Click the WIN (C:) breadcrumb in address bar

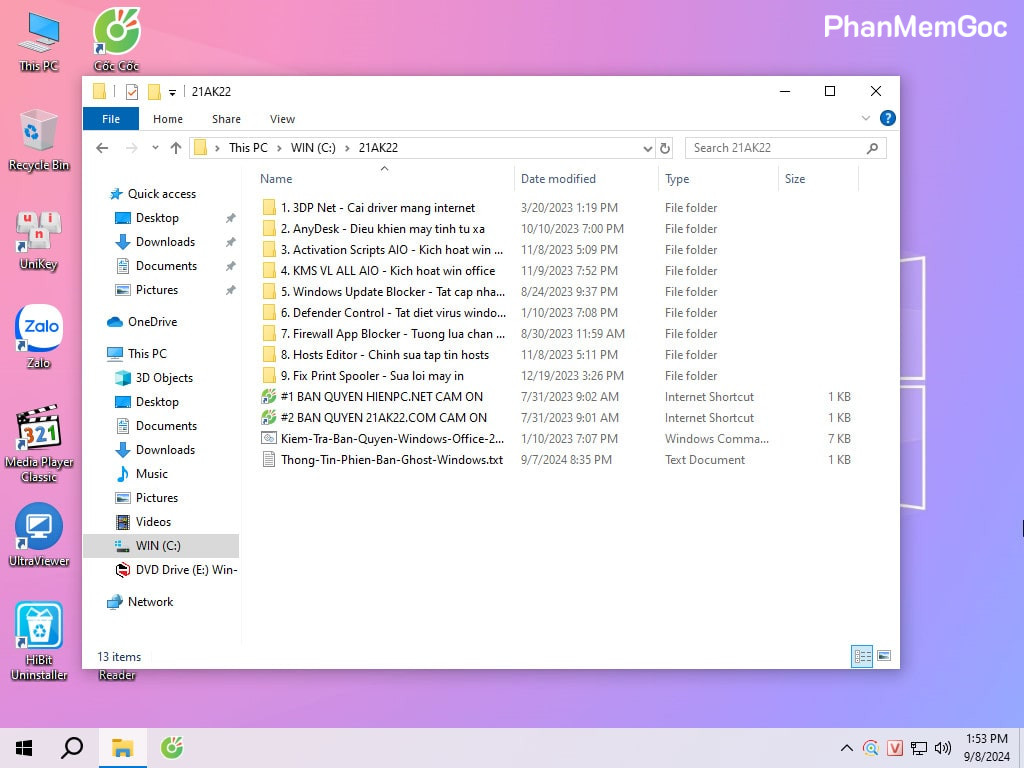point(313,148)
